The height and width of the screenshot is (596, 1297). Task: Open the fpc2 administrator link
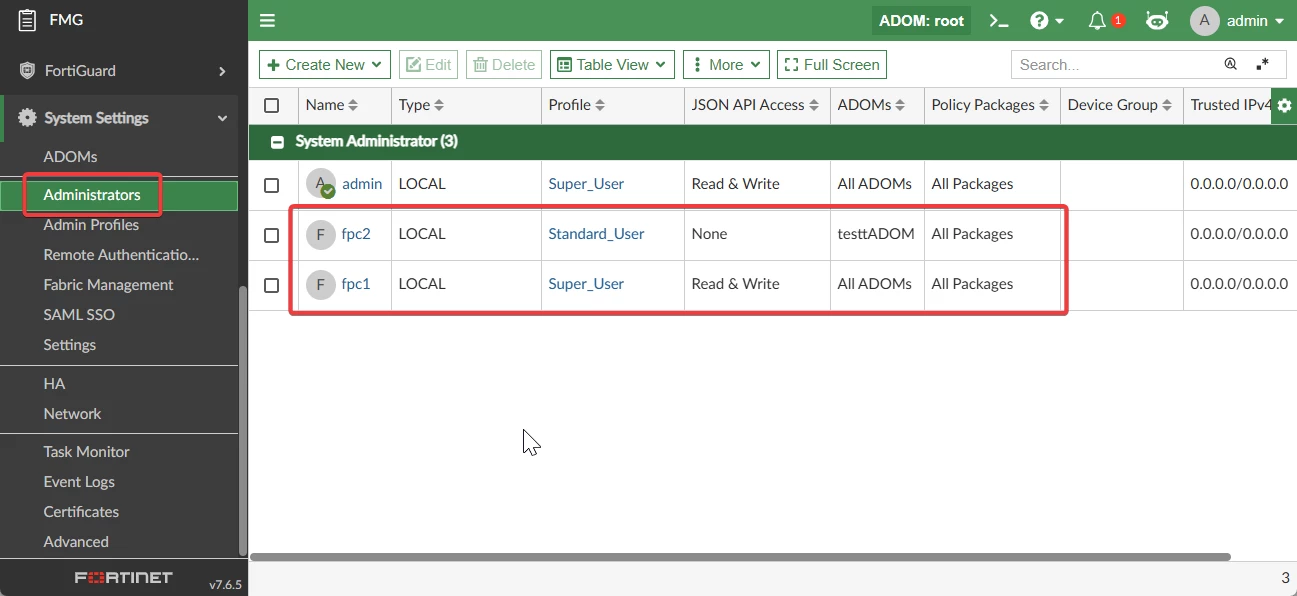click(356, 234)
